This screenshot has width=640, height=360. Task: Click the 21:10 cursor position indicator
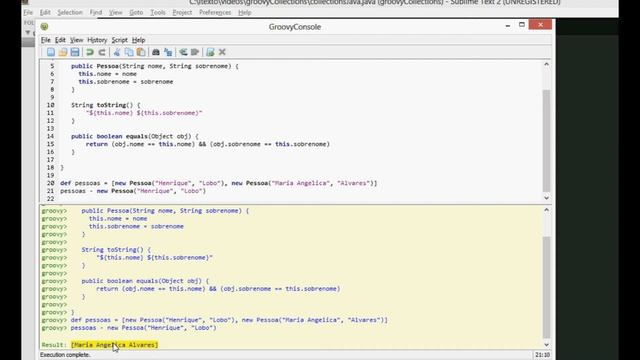coord(542,355)
